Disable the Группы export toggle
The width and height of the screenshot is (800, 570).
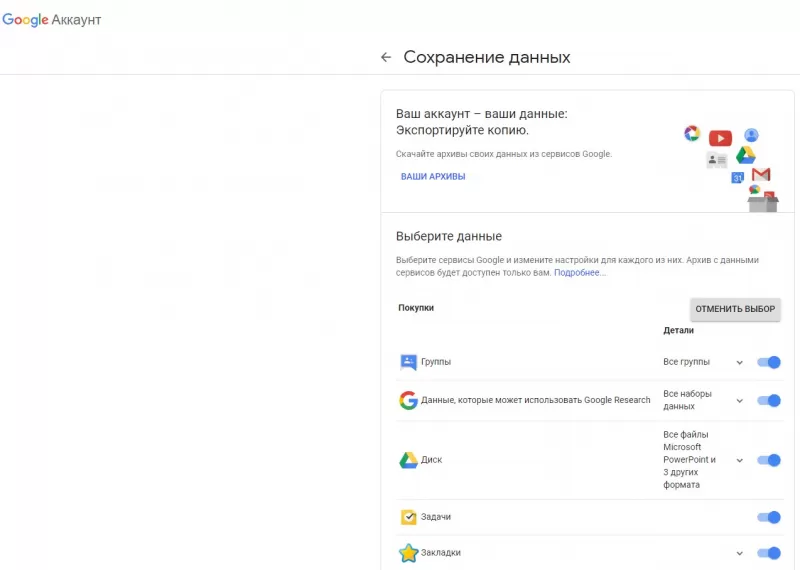[x=768, y=362]
